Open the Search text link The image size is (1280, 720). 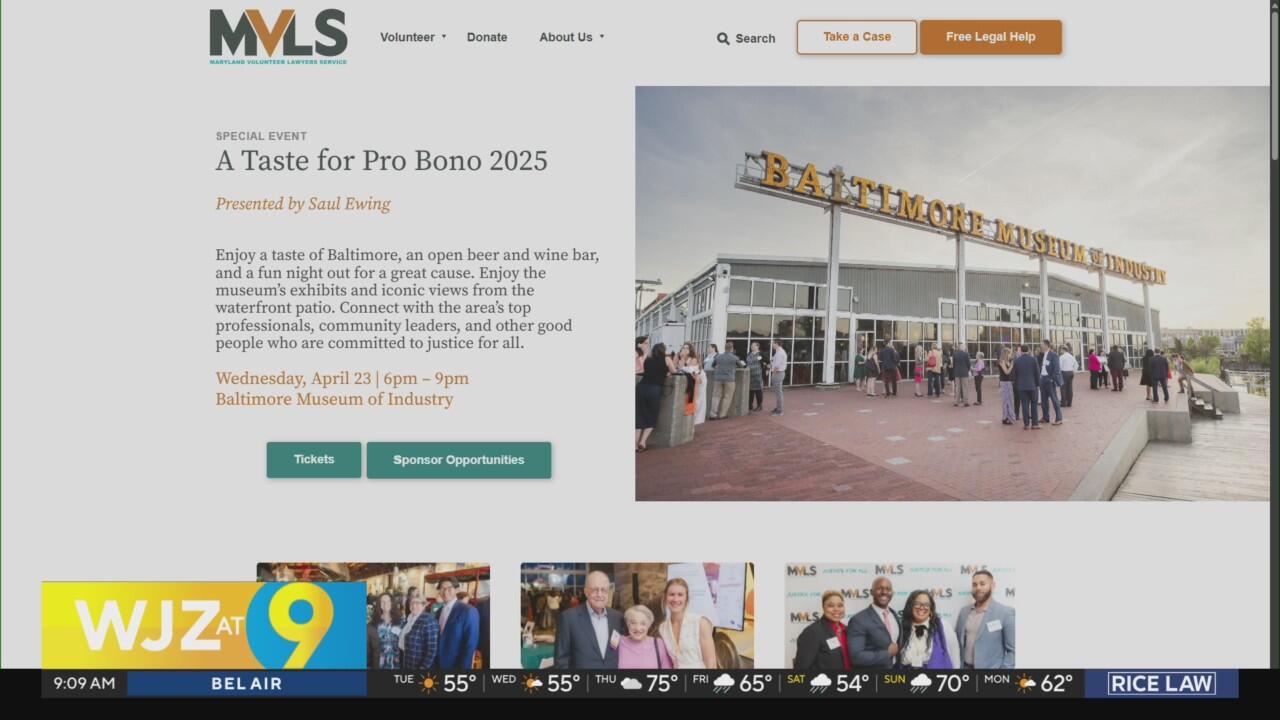[x=755, y=39]
